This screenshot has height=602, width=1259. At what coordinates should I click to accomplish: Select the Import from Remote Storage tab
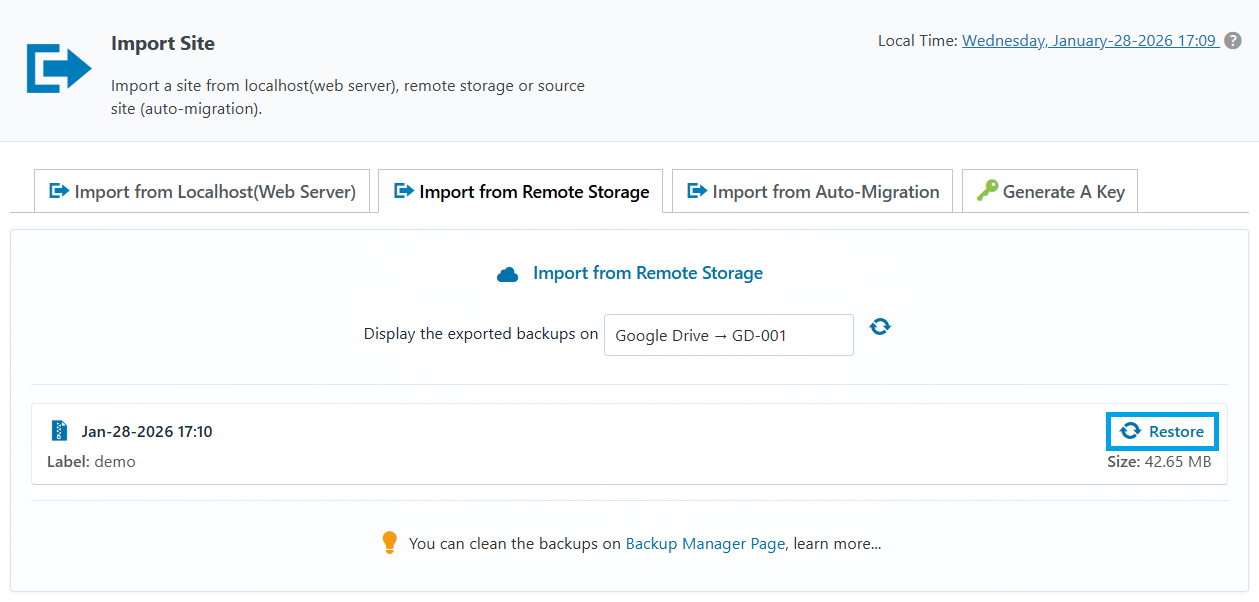tap(520, 191)
